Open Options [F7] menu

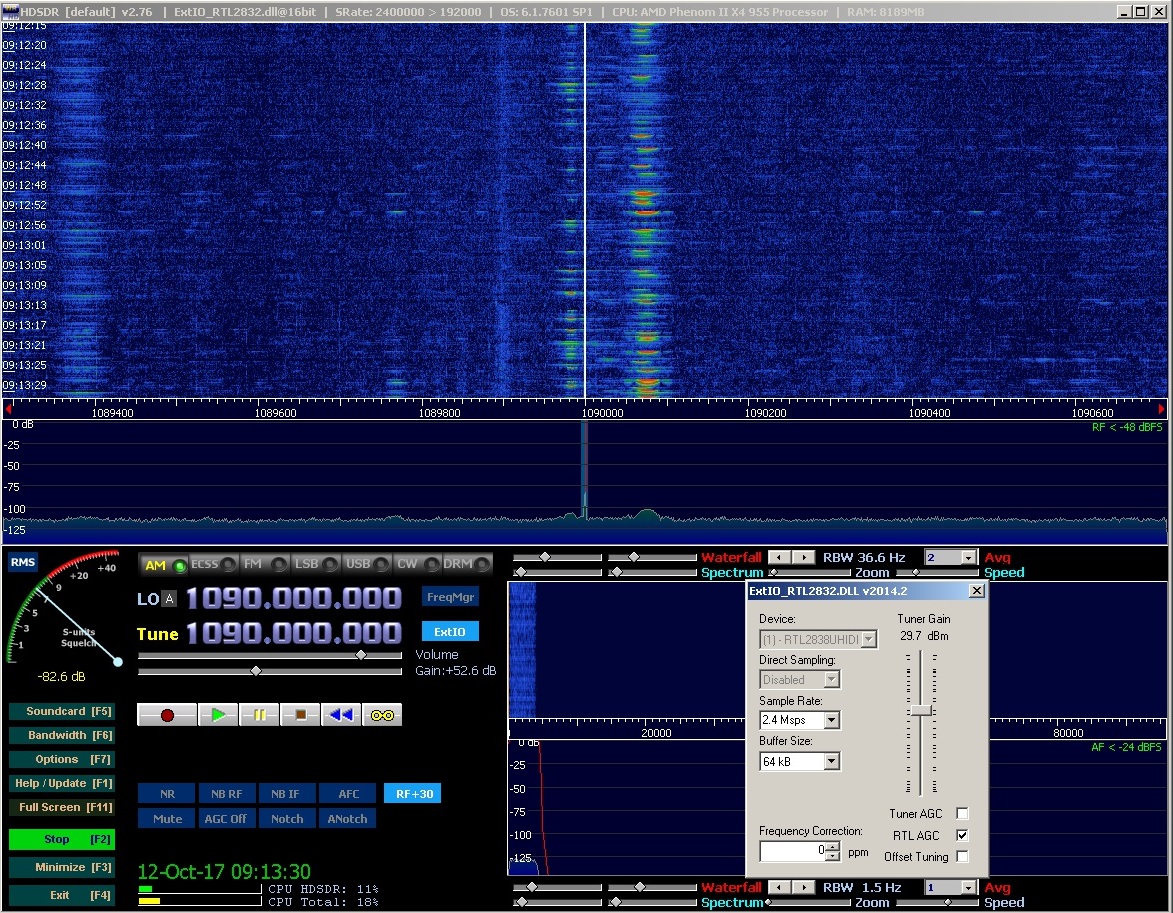pyautogui.click(x=62, y=759)
